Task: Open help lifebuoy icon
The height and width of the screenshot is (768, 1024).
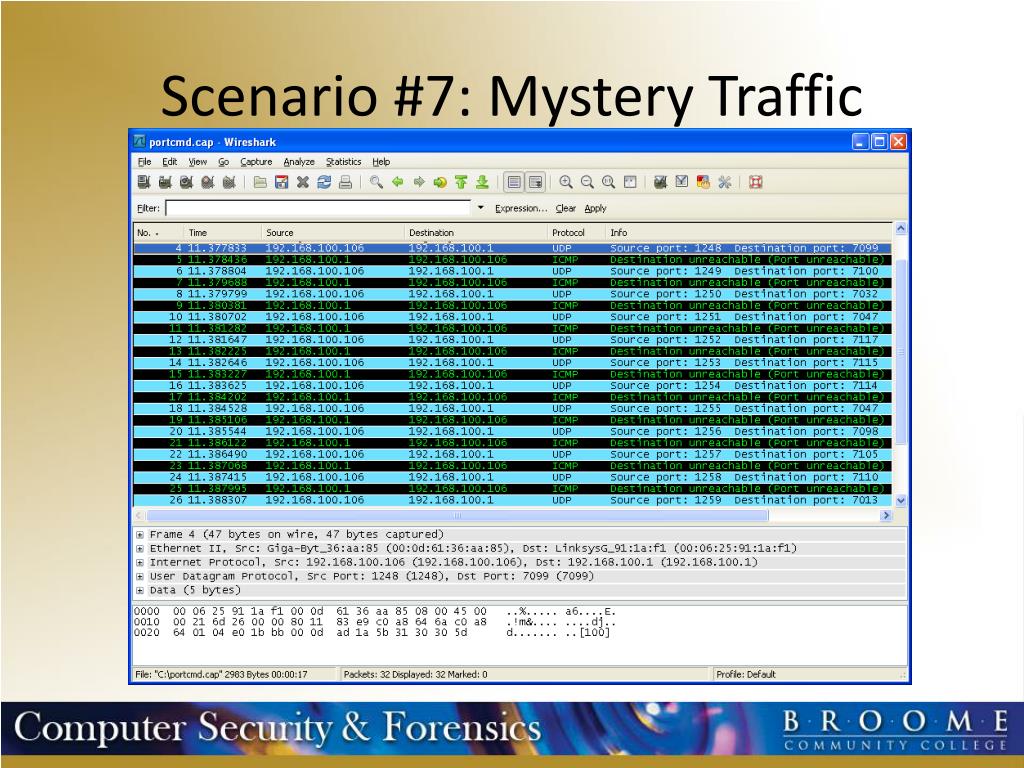Action: [756, 182]
